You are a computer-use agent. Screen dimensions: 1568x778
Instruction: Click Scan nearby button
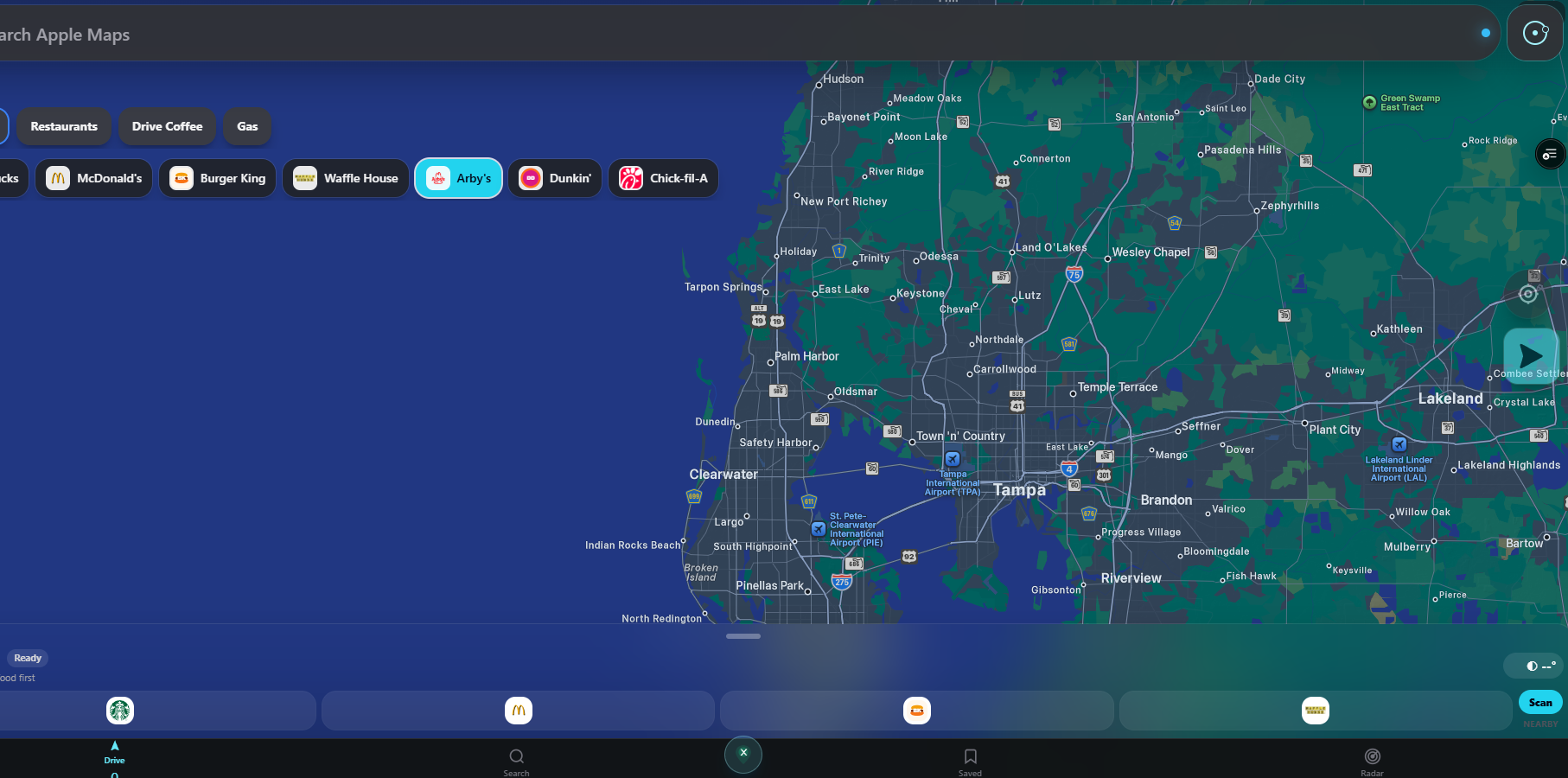pyautogui.click(x=1540, y=702)
